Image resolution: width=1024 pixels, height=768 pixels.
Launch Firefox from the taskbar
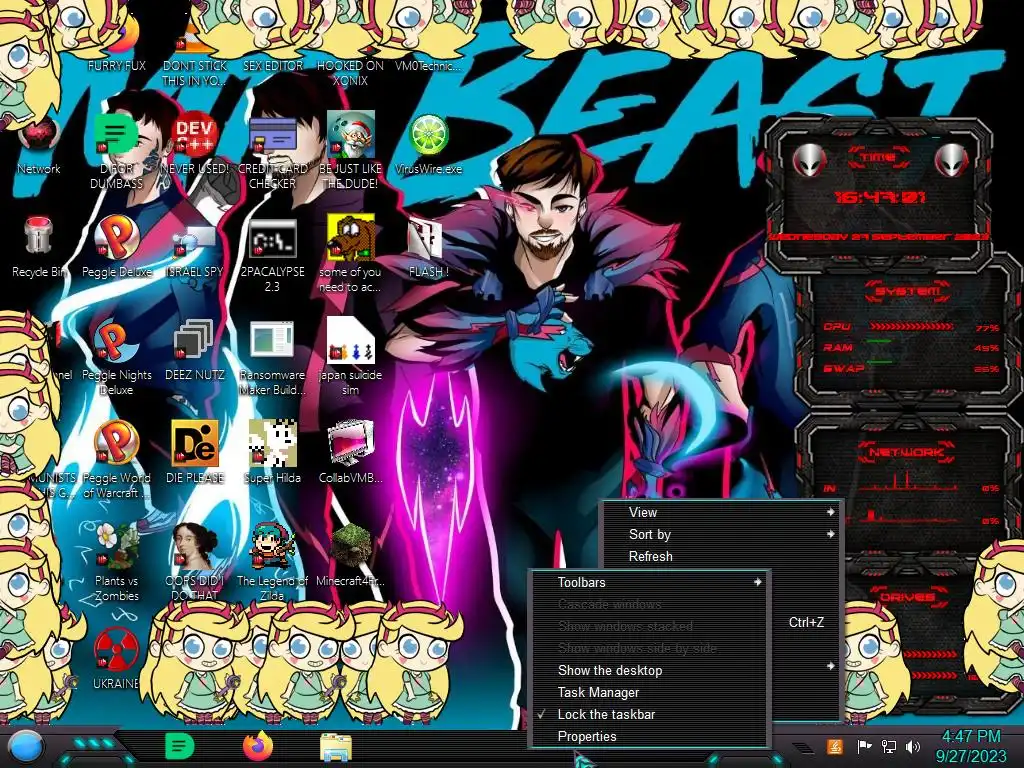tap(258, 746)
